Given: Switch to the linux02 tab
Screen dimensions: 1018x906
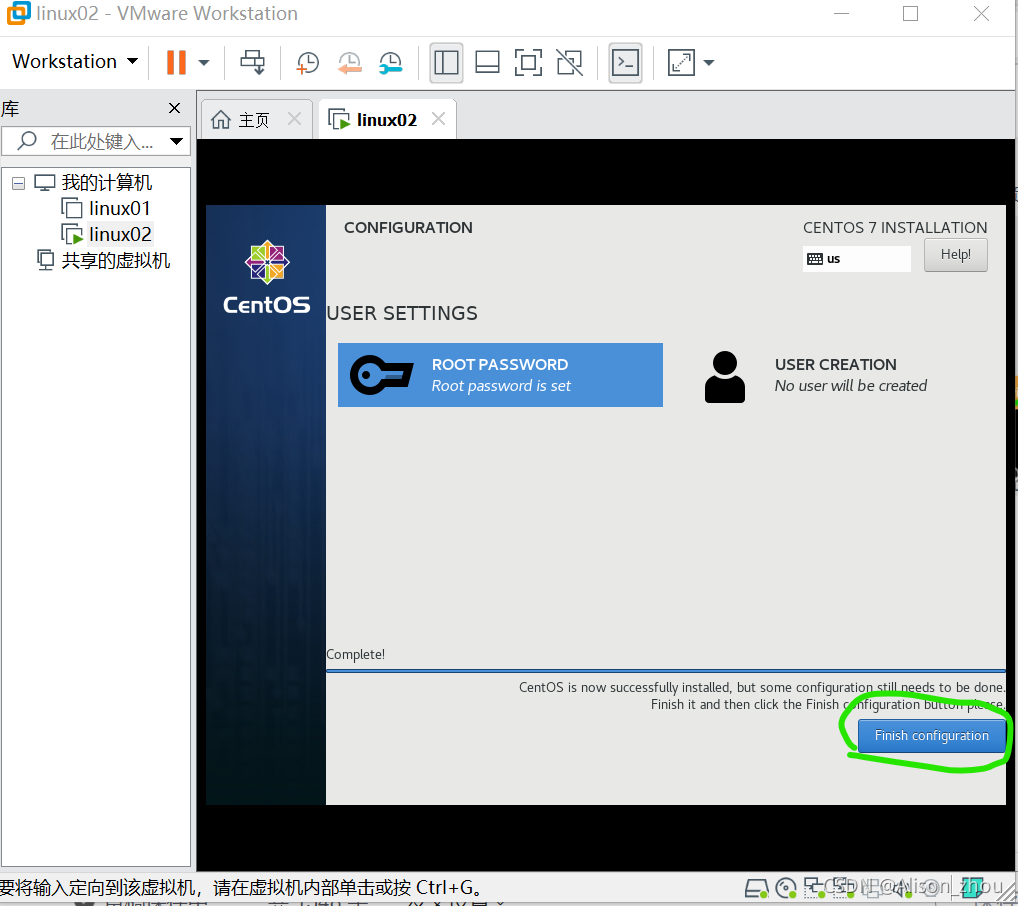Looking at the screenshot, I should (x=387, y=120).
